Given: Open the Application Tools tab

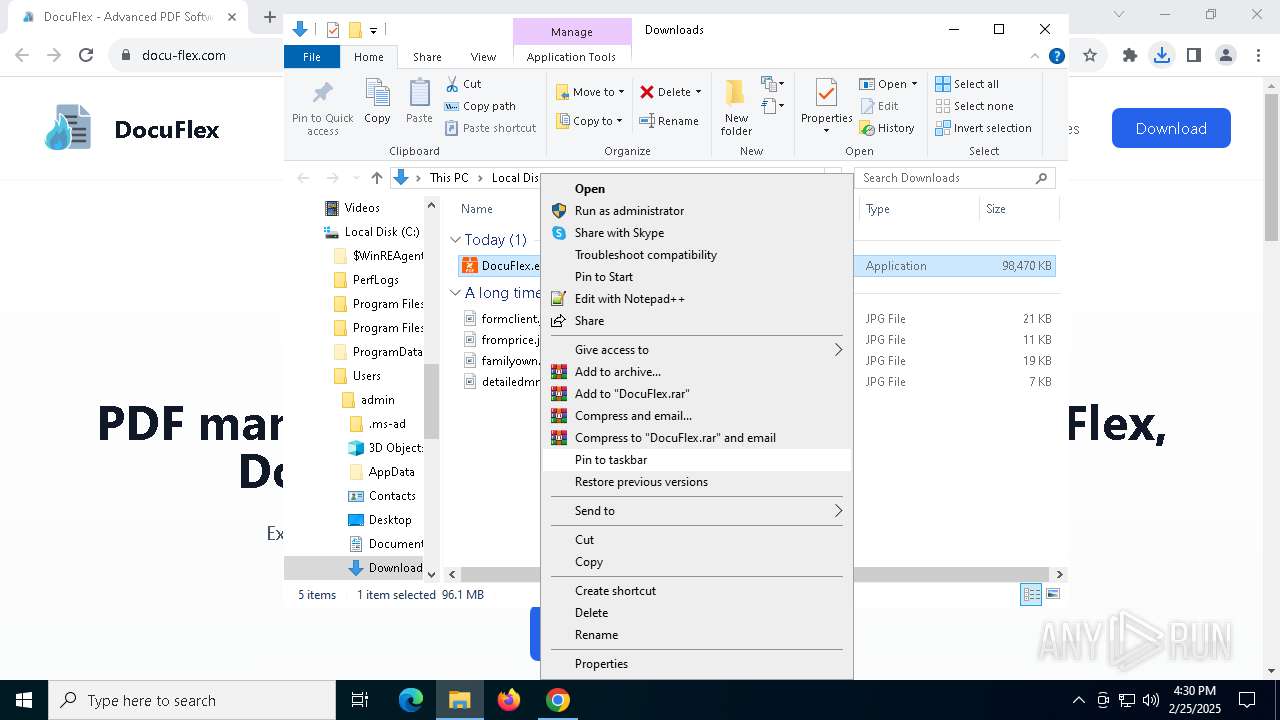Looking at the screenshot, I should pyautogui.click(x=571, y=57).
